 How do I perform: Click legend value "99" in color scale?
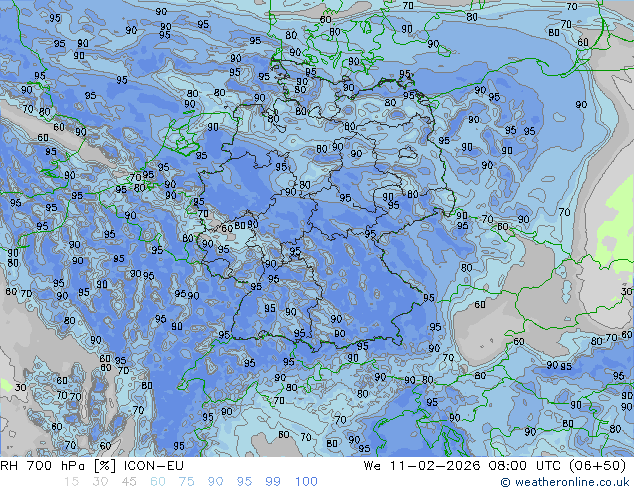(273, 482)
